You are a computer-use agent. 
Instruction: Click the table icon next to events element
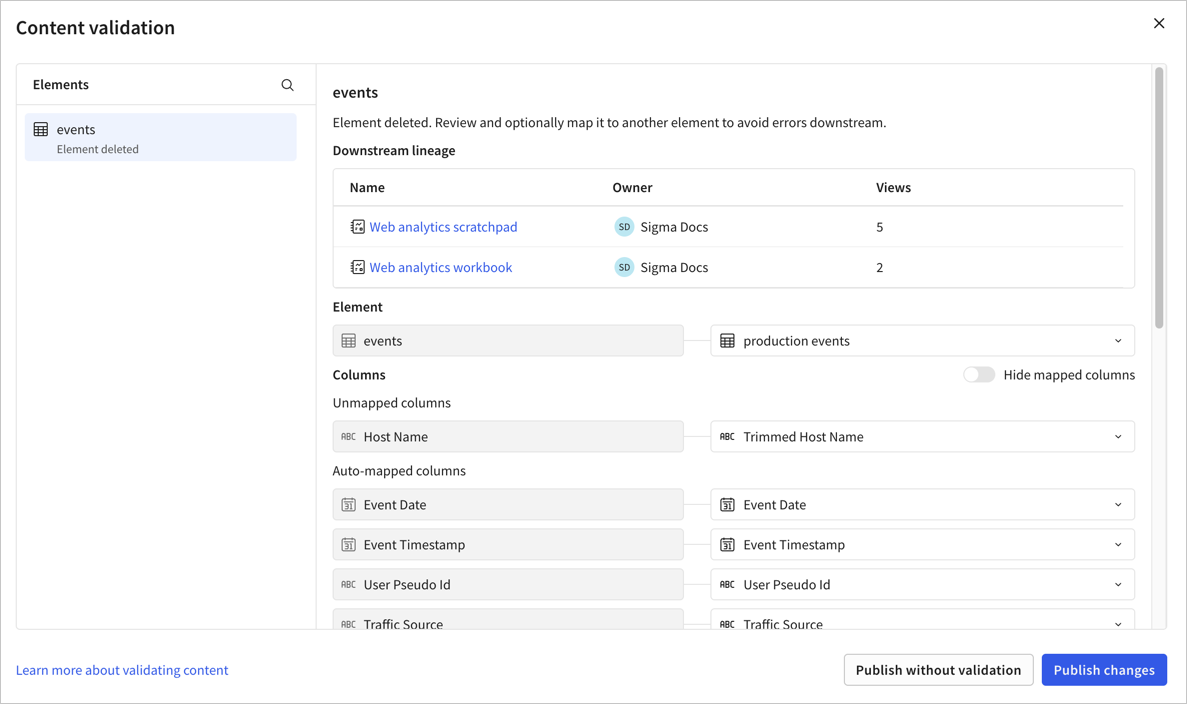click(x=40, y=129)
